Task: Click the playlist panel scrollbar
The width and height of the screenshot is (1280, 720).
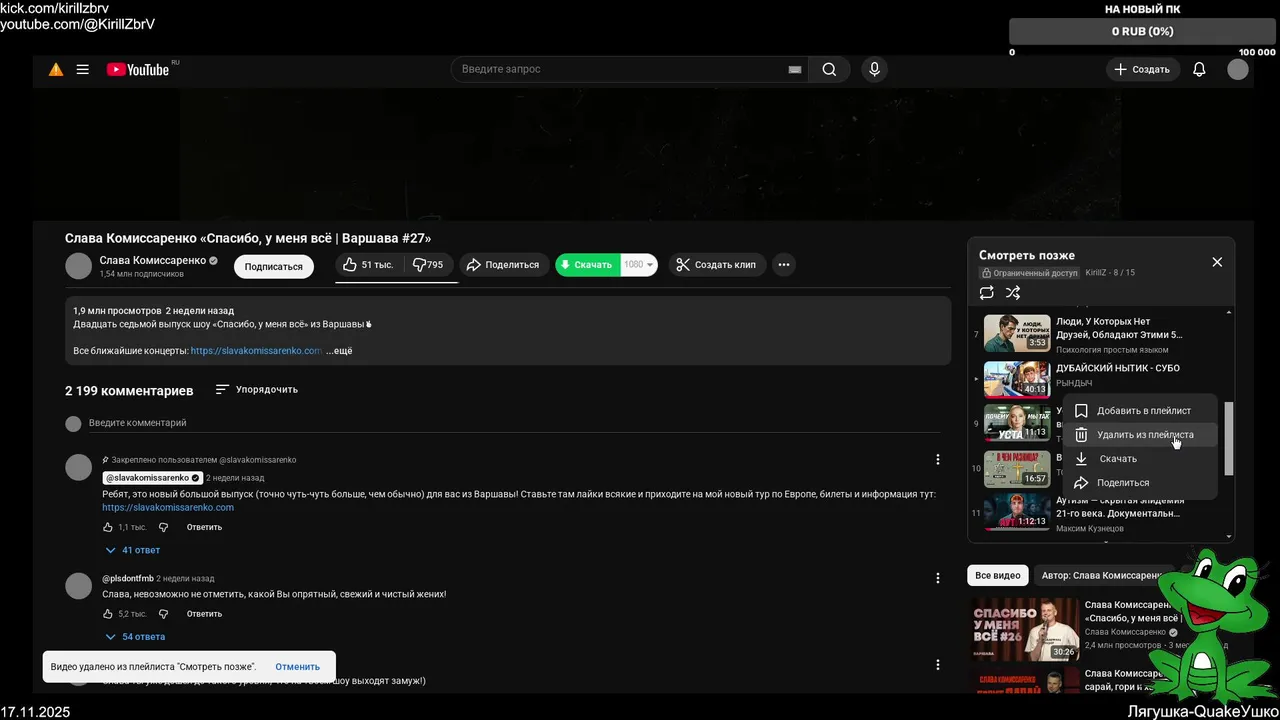Action: point(1230,438)
